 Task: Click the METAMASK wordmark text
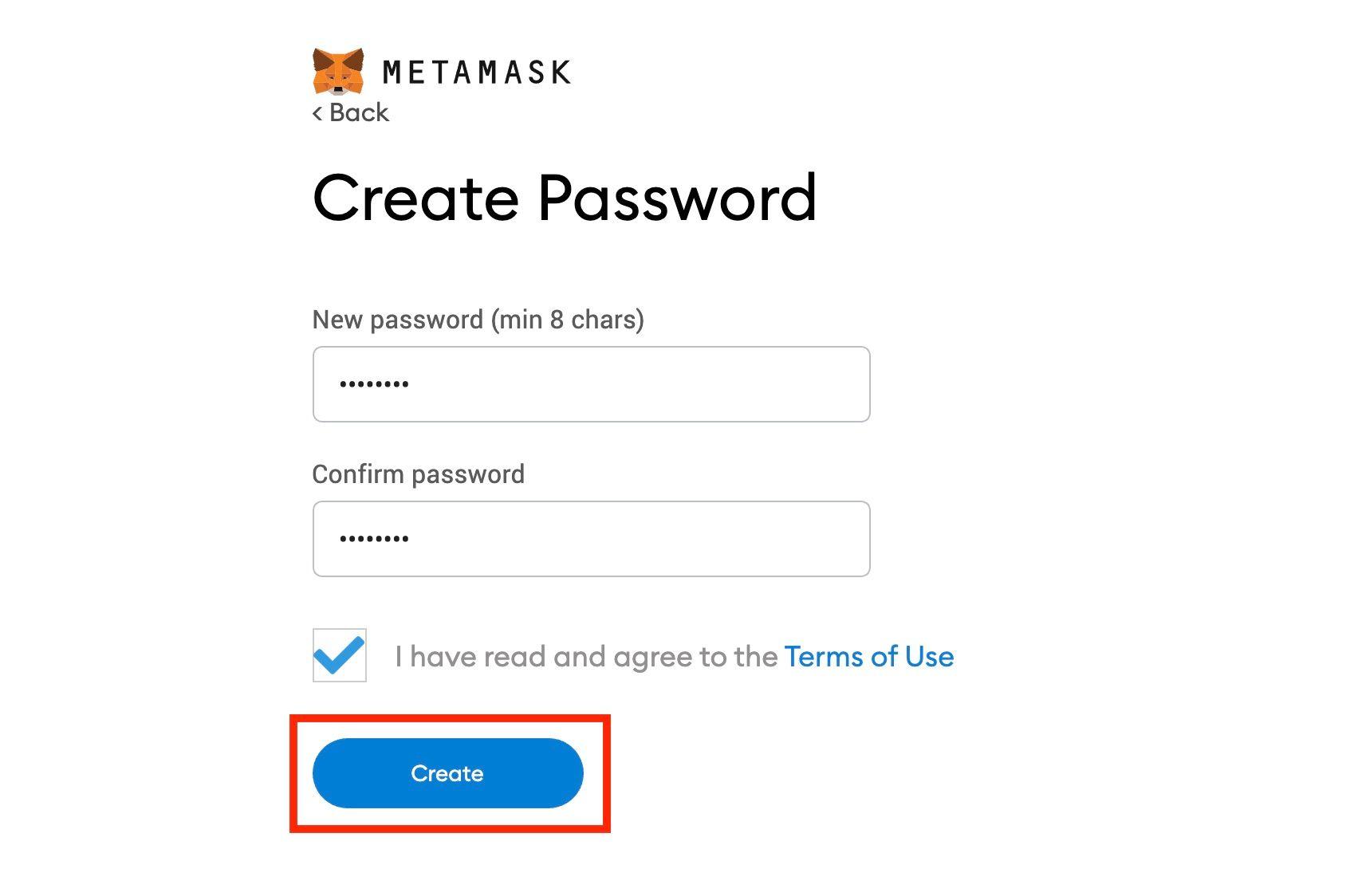[x=477, y=73]
